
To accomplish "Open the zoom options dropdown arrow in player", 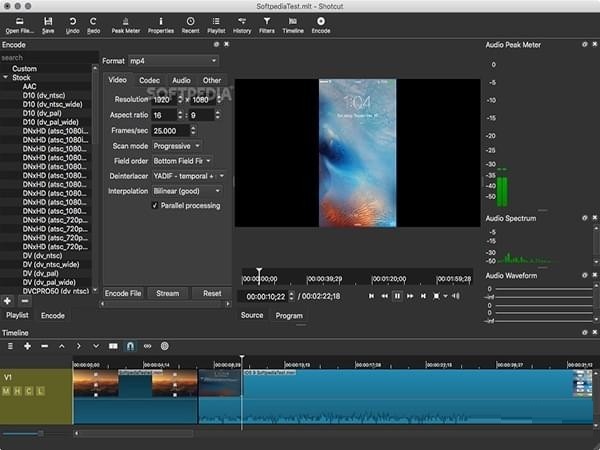I will 445,296.
